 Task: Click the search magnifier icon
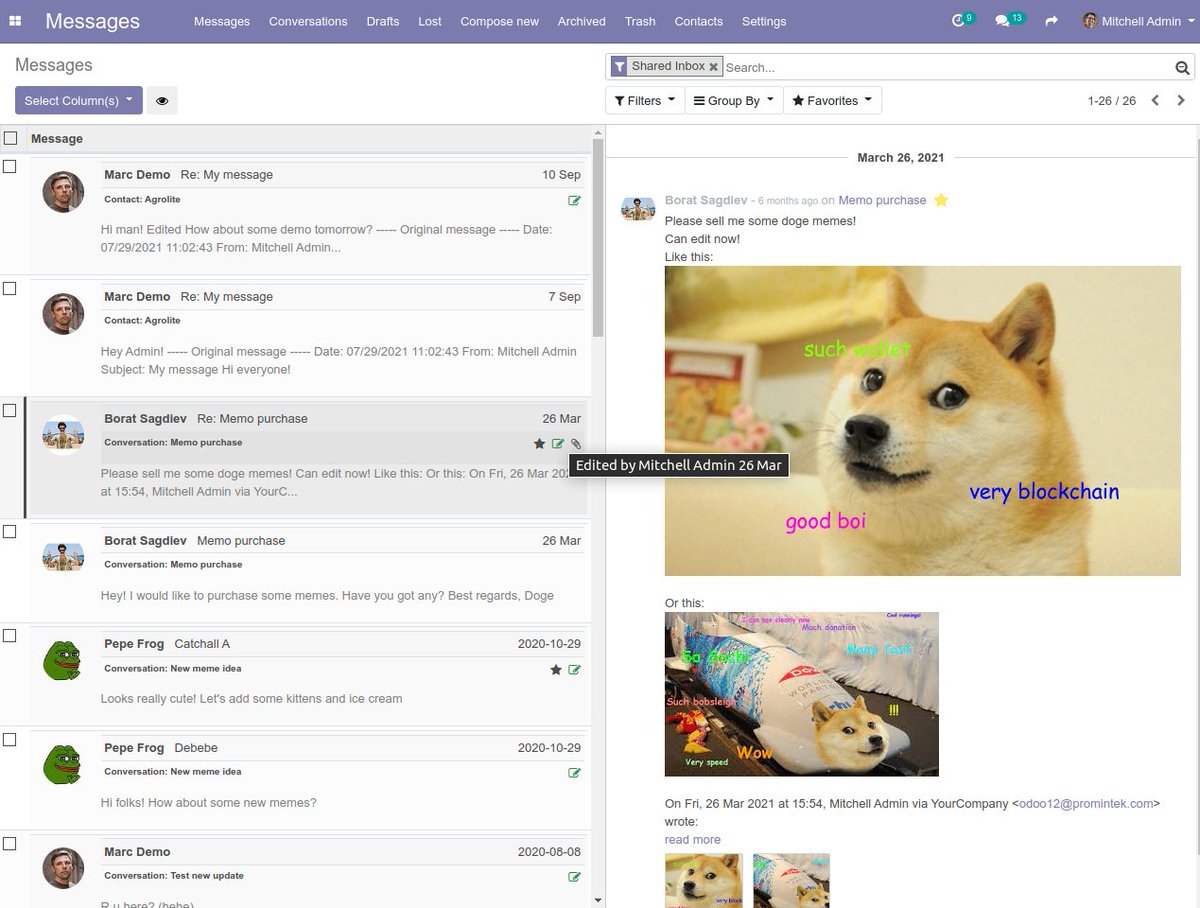pos(1182,68)
